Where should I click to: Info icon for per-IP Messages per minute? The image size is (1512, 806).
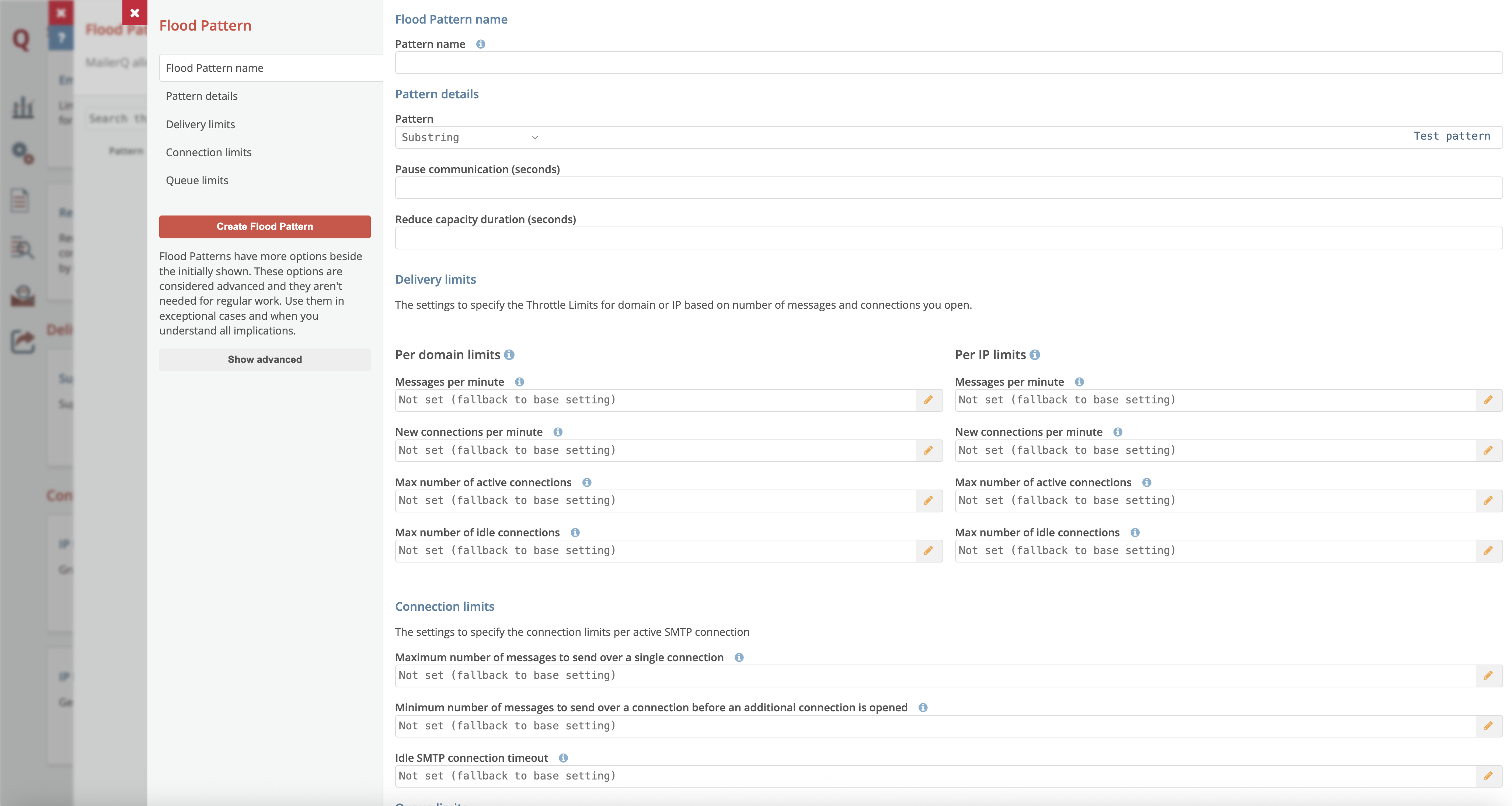(1079, 382)
